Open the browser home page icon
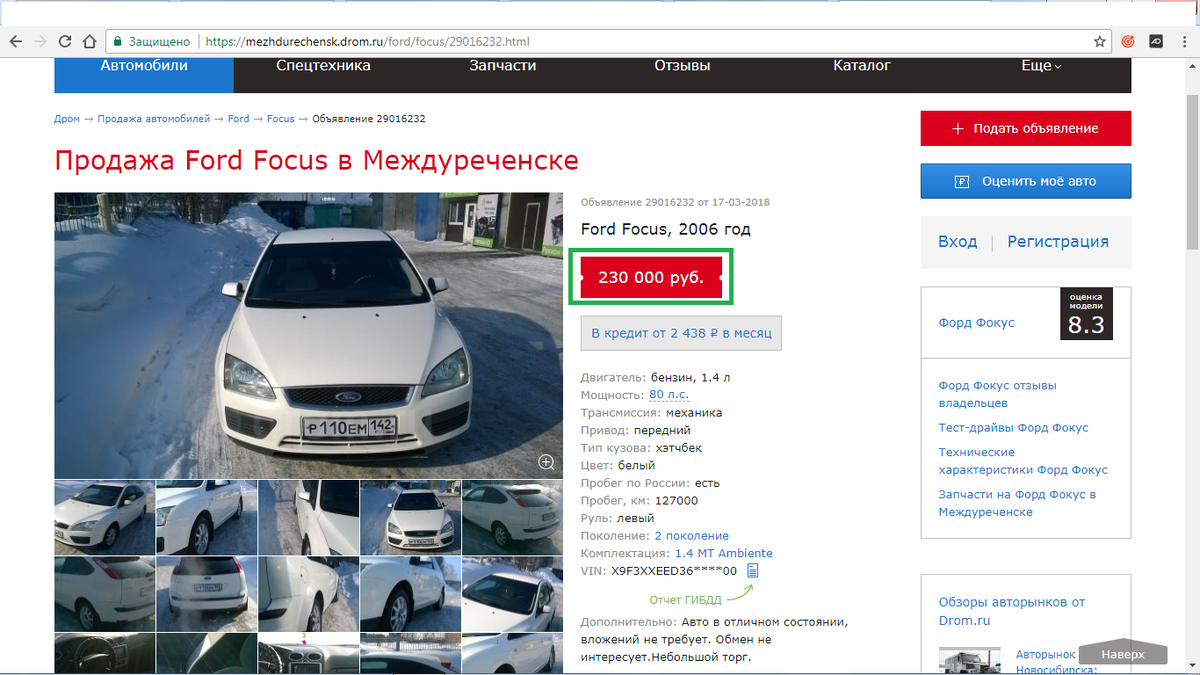This screenshot has width=1200, height=675. click(89, 42)
